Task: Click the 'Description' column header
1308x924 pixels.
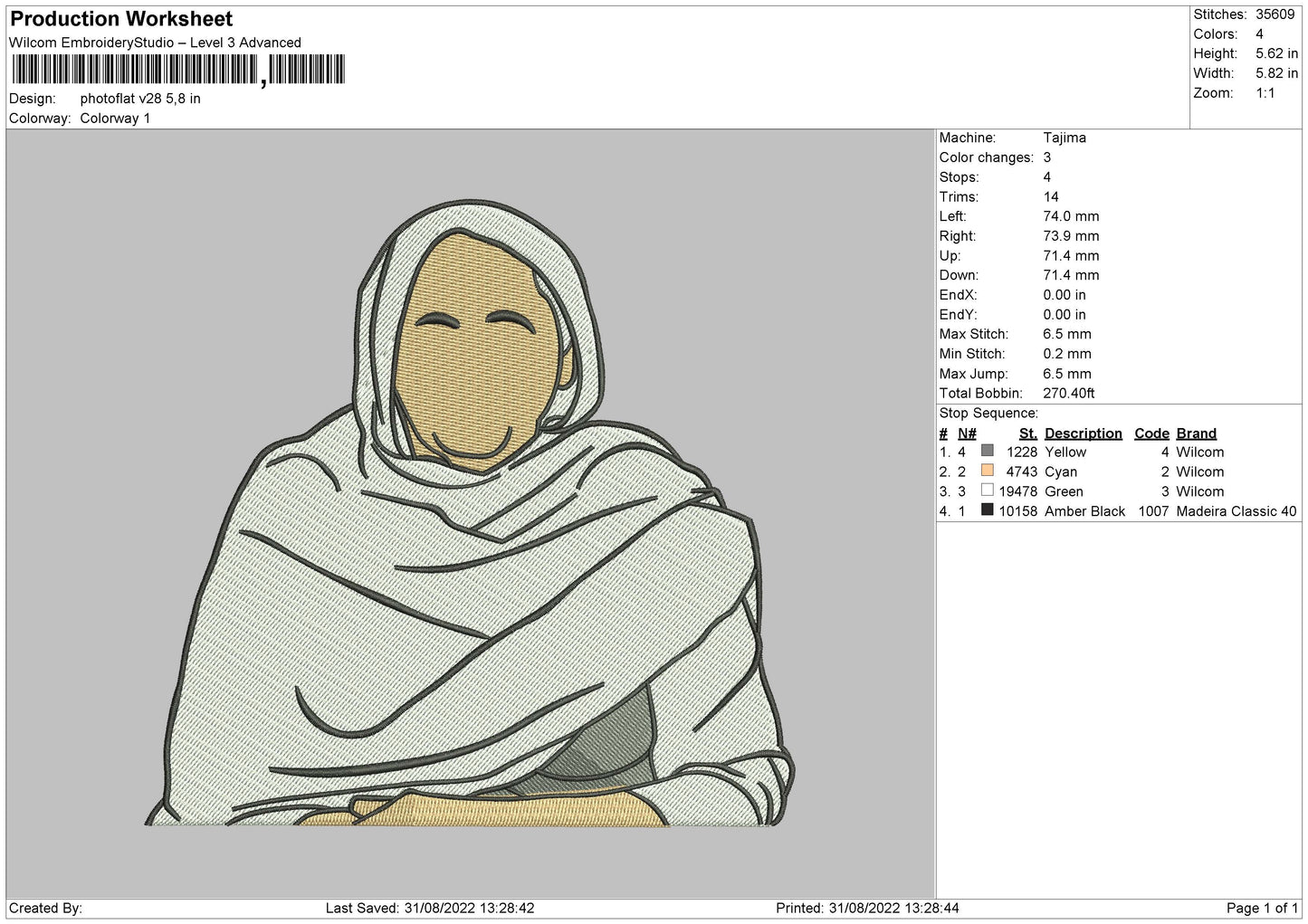Action: tap(1083, 433)
